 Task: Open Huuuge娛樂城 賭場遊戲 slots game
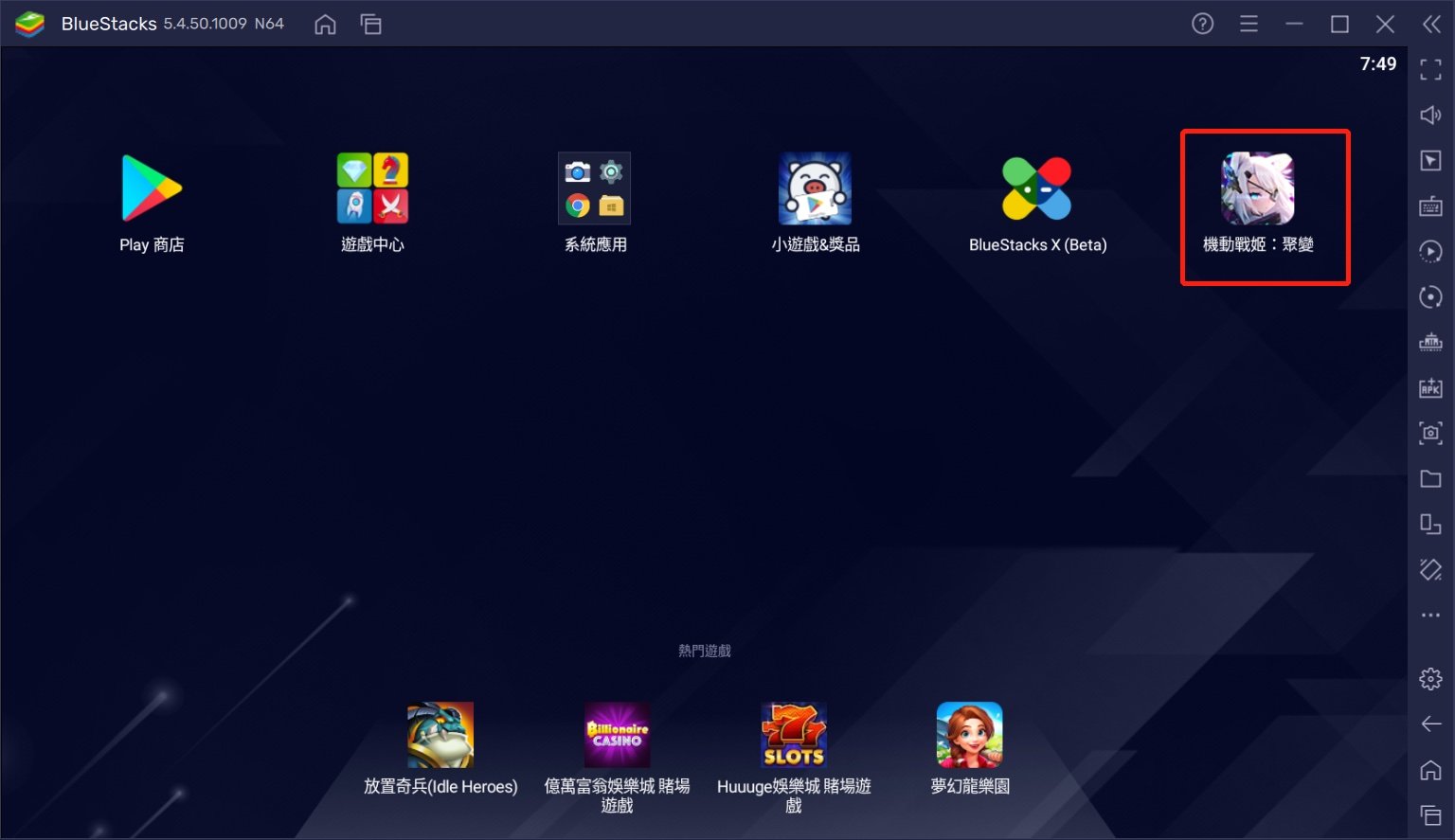click(x=794, y=735)
